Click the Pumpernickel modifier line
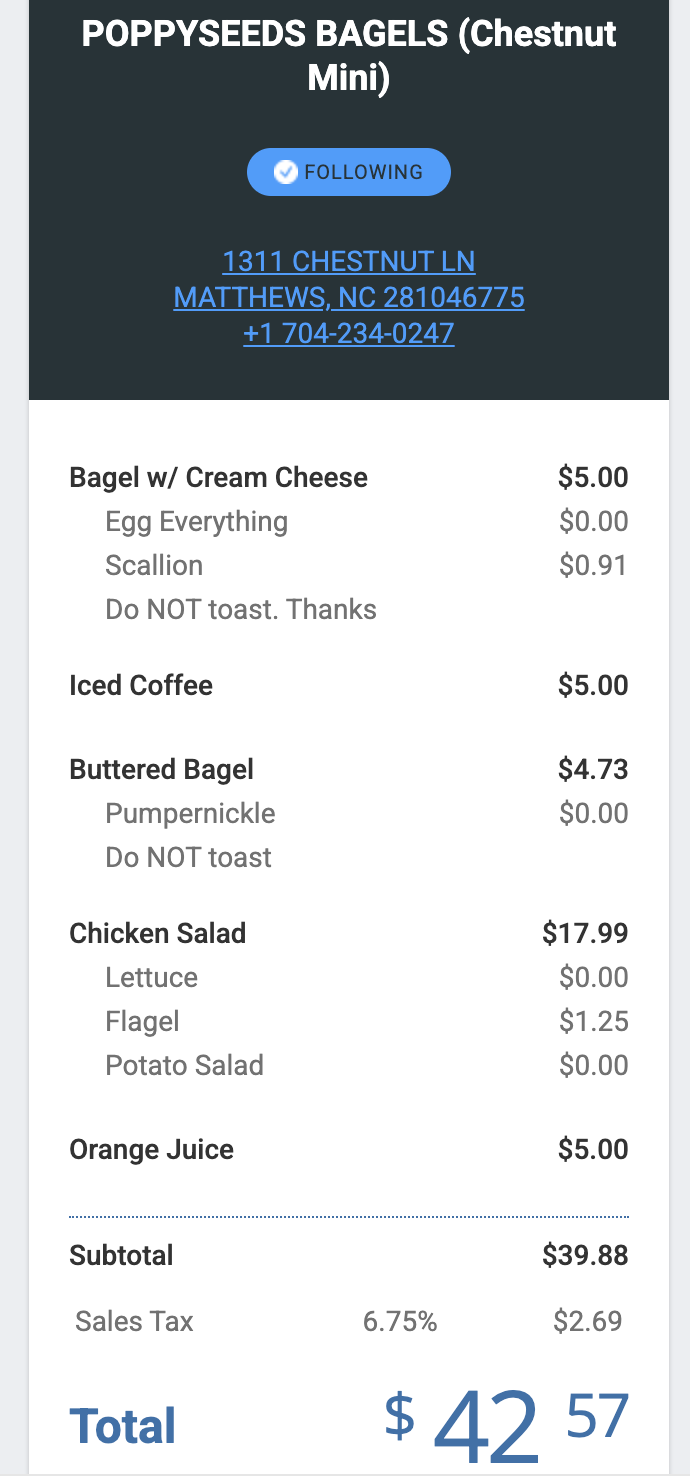 [190, 813]
